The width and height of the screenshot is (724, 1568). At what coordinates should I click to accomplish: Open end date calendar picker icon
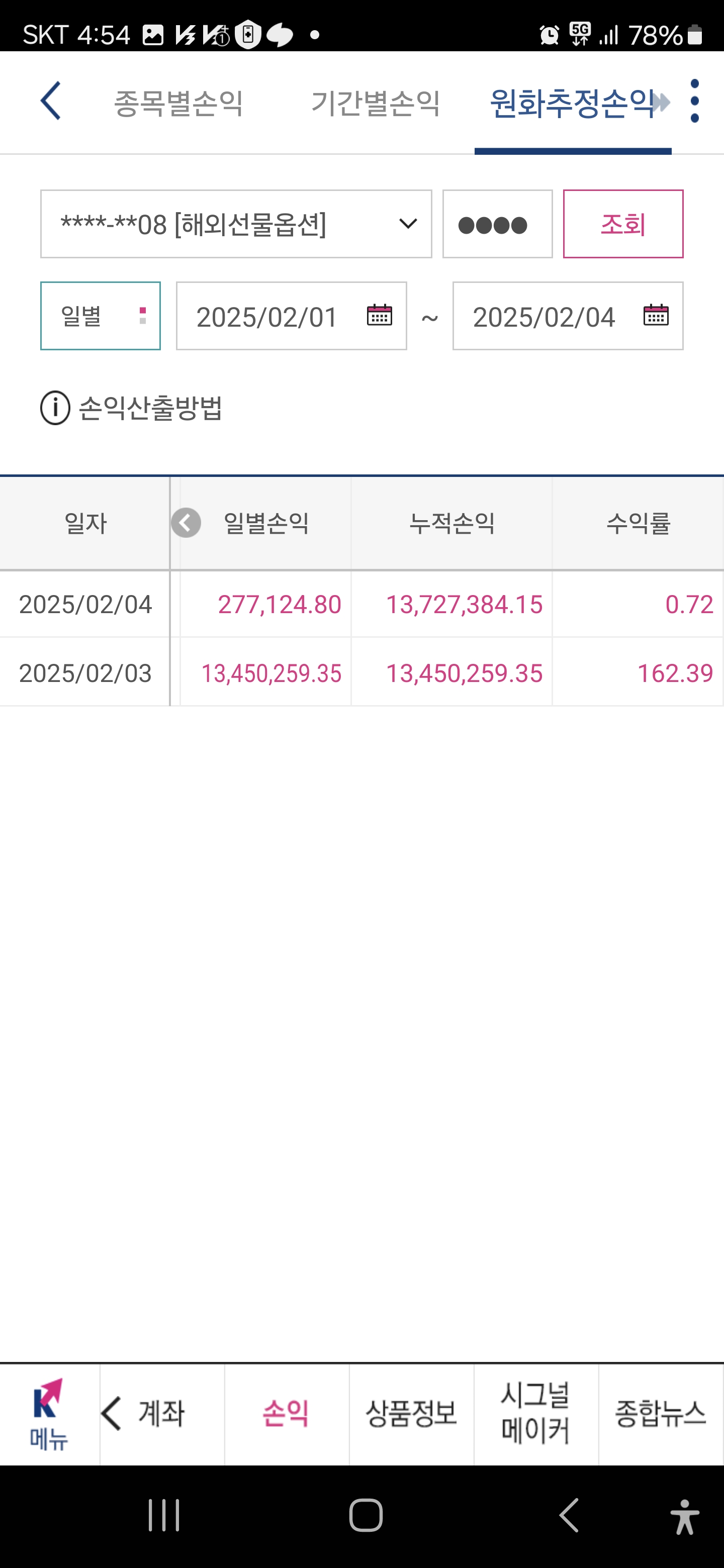tap(656, 315)
